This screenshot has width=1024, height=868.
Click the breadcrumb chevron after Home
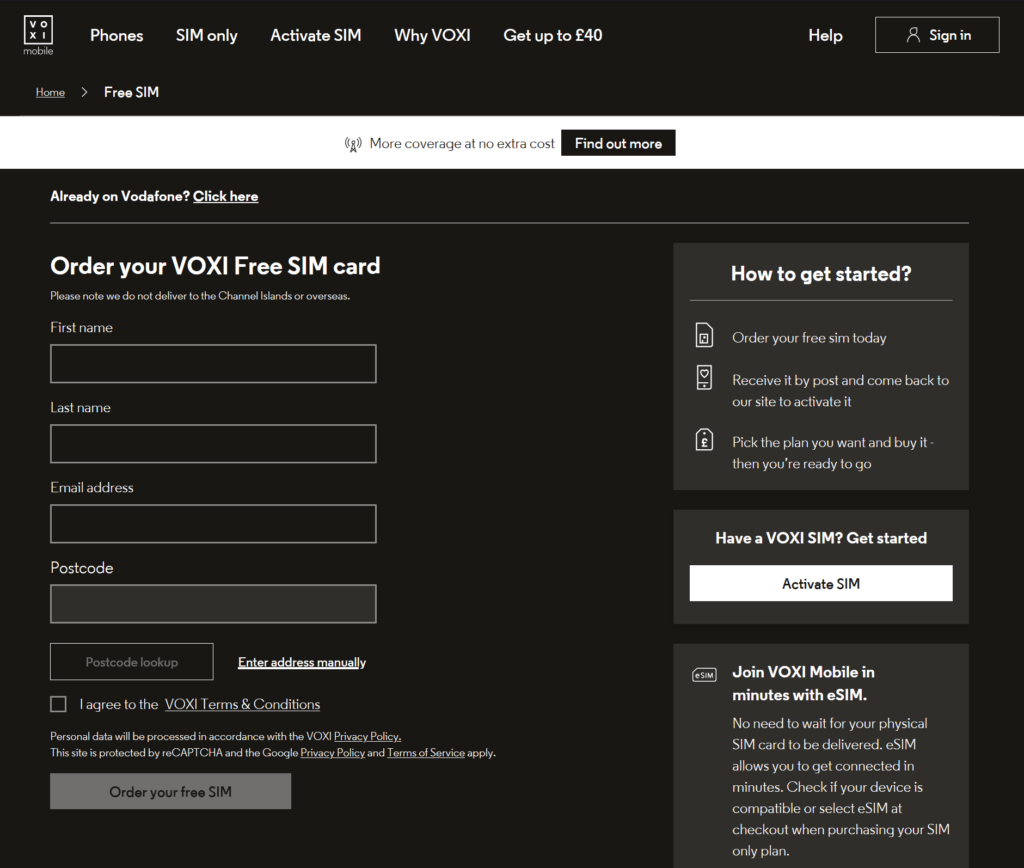coord(84,92)
